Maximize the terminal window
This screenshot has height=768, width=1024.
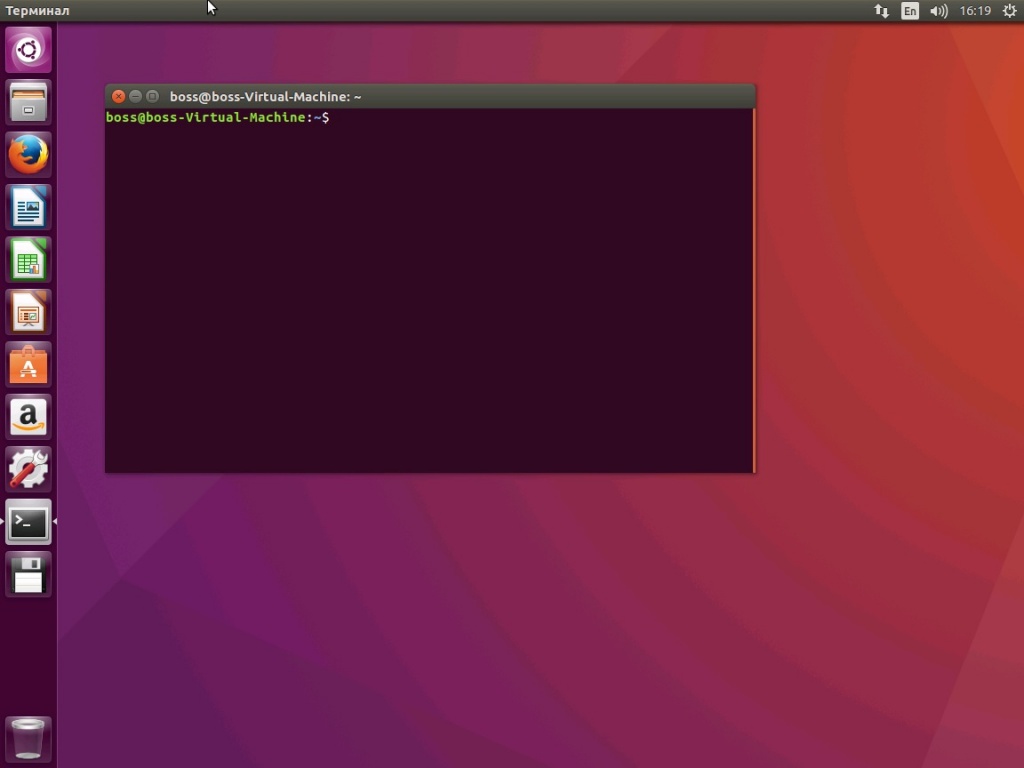[152, 97]
